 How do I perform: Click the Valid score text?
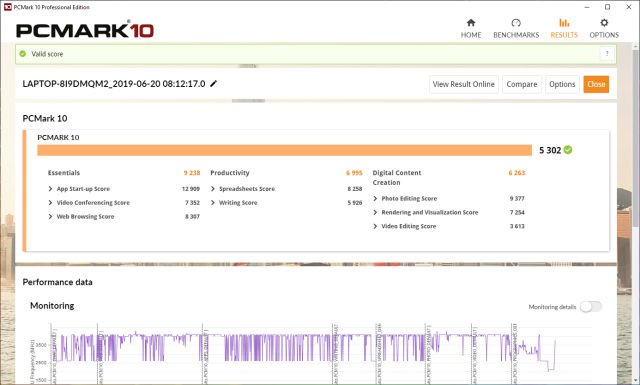47,54
